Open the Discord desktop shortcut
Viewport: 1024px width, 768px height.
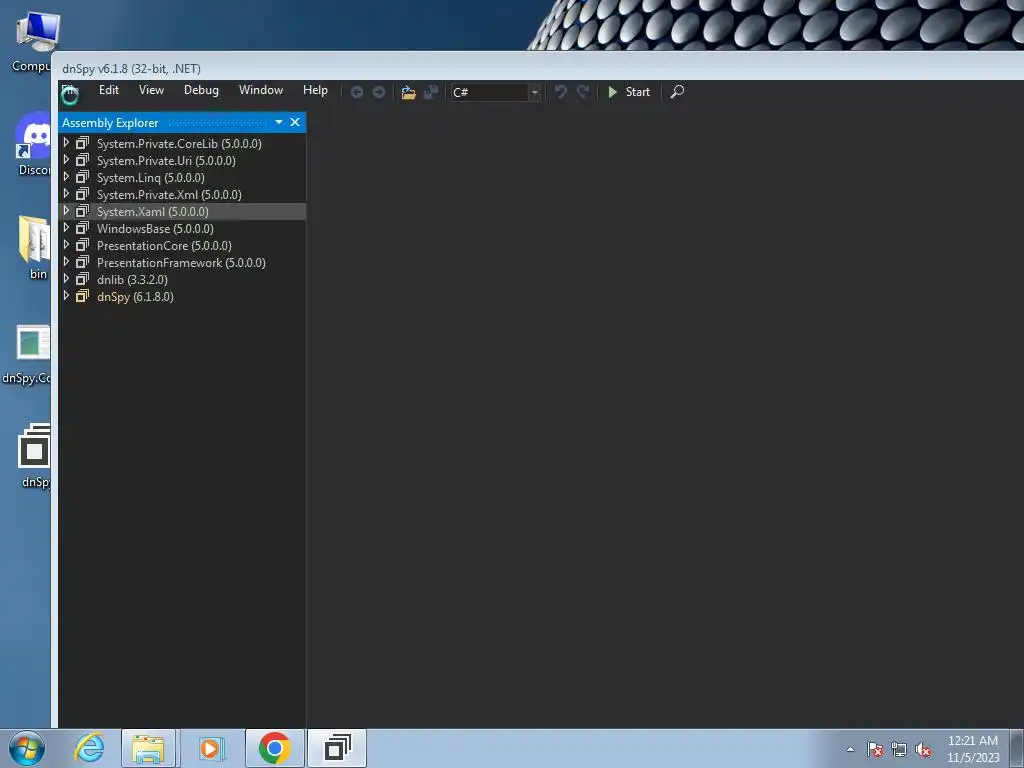(34, 145)
